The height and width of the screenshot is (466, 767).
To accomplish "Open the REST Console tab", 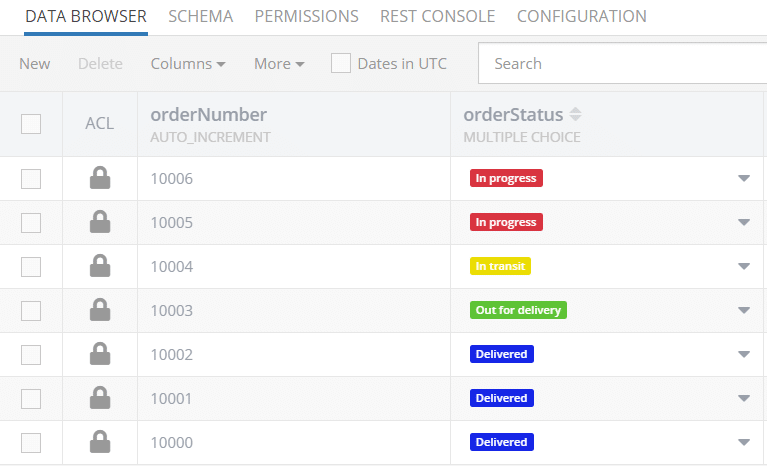I will 437,16.
